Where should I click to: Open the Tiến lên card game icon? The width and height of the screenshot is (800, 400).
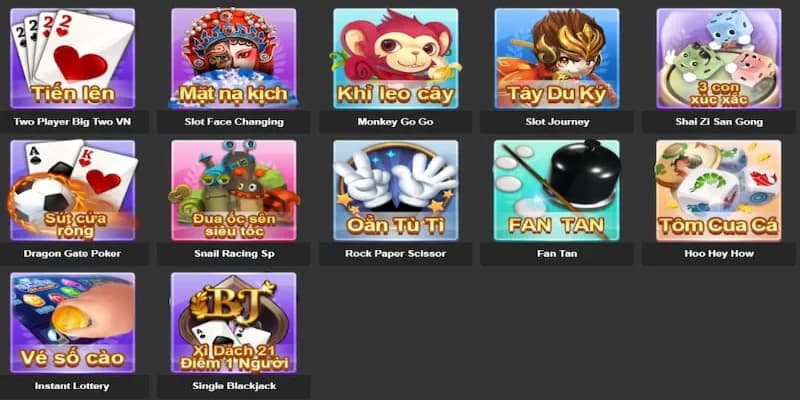(72, 58)
